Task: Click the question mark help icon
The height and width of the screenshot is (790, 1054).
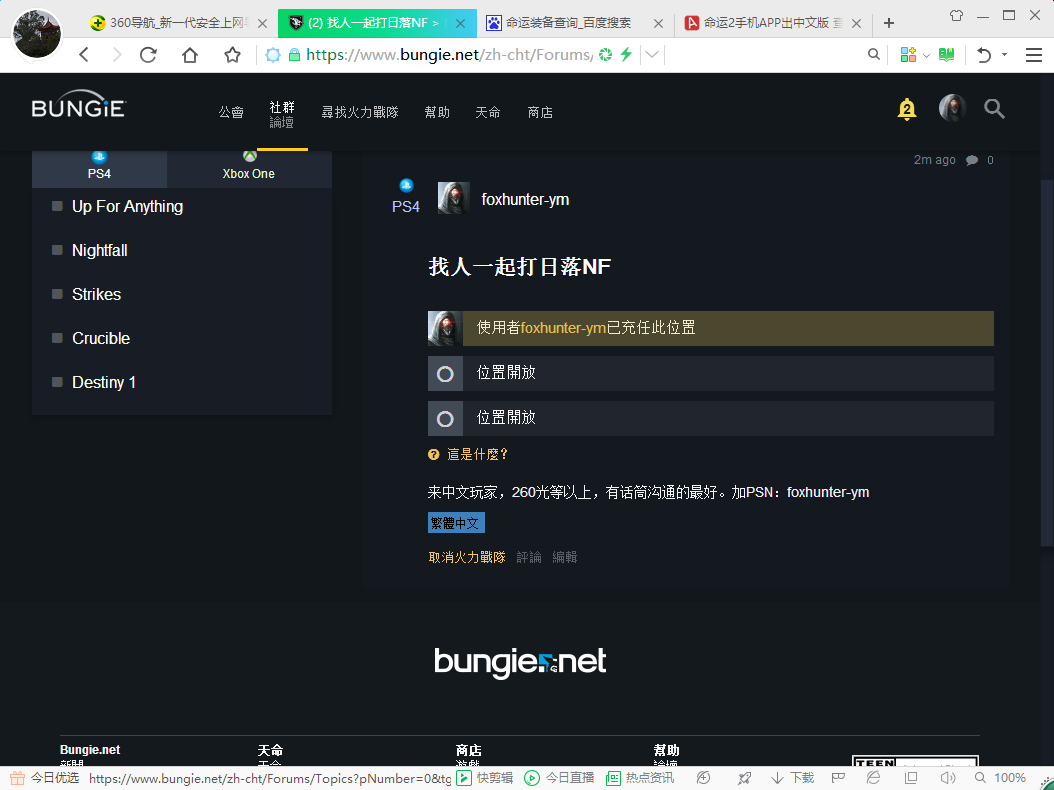Action: coord(434,455)
